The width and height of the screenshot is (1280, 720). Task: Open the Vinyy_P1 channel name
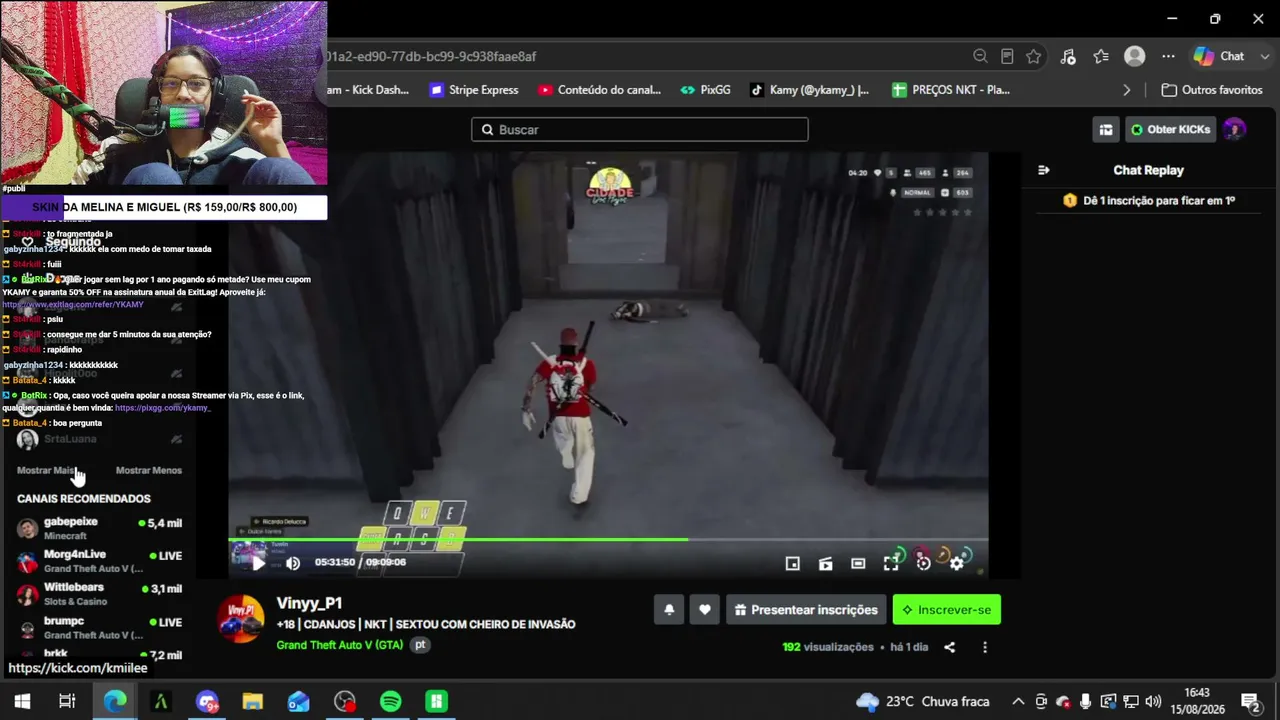309,603
